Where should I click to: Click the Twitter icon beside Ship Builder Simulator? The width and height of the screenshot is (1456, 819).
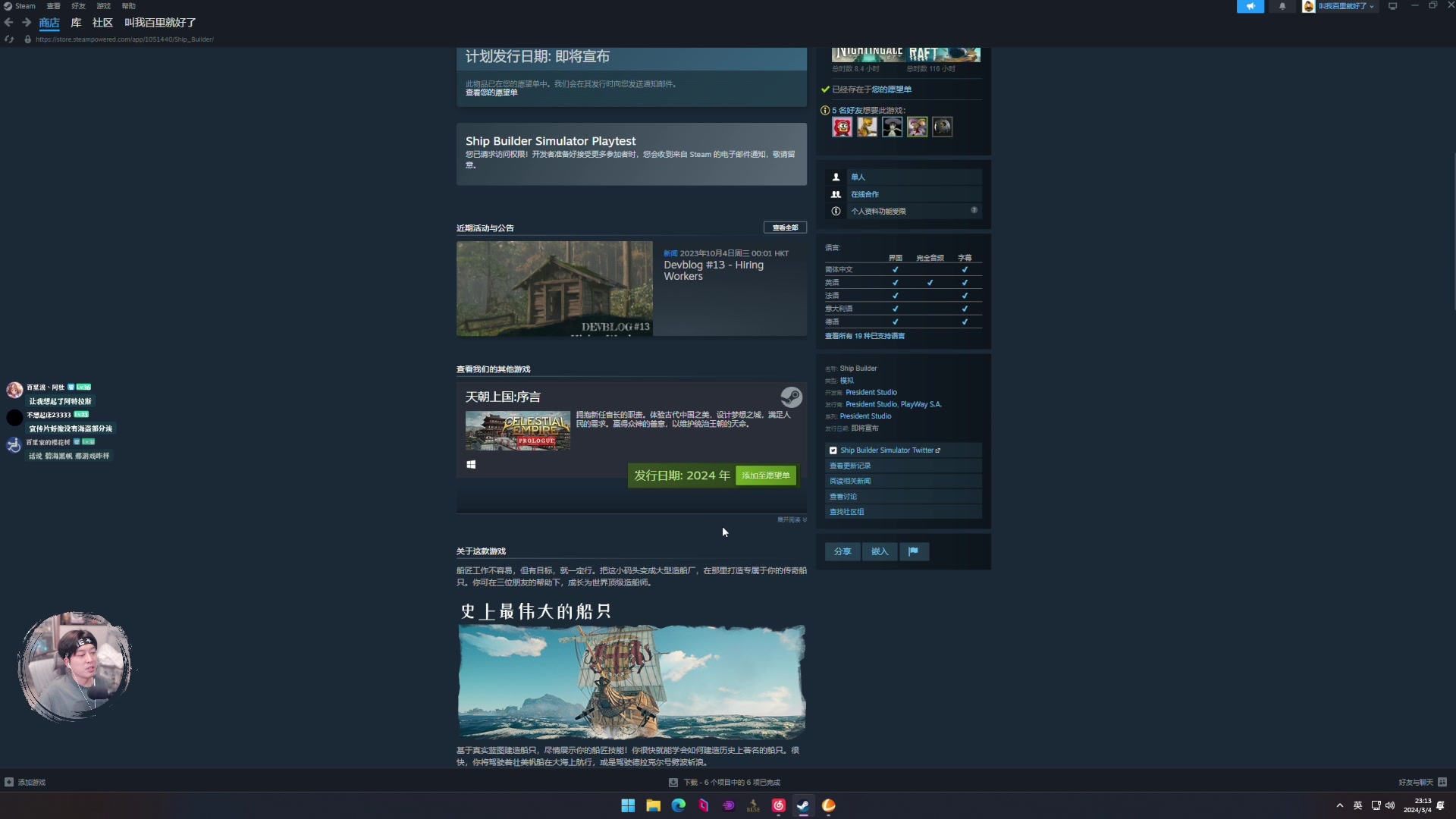coord(833,450)
